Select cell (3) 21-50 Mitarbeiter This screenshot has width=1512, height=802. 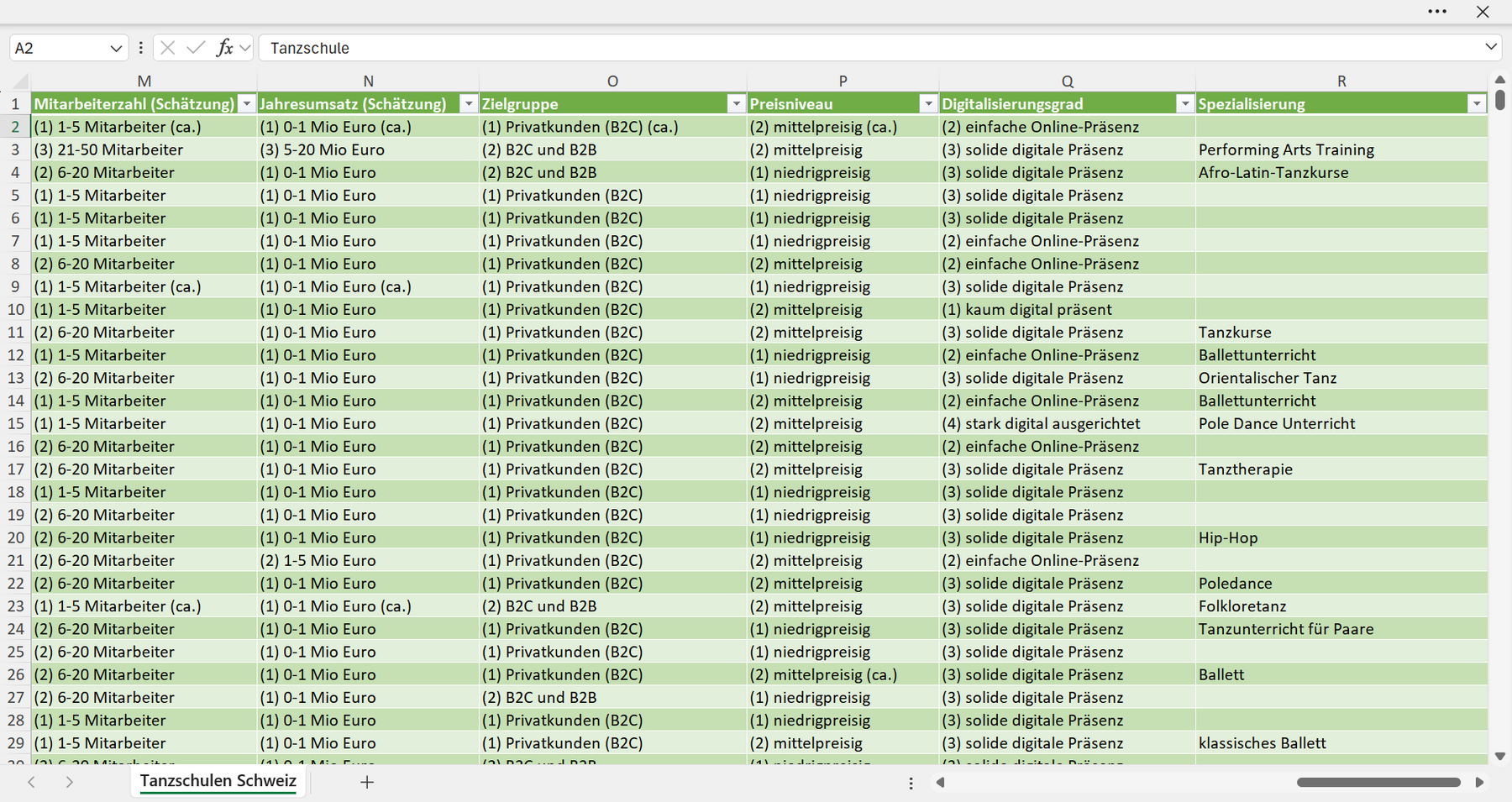tap(144, 149)
